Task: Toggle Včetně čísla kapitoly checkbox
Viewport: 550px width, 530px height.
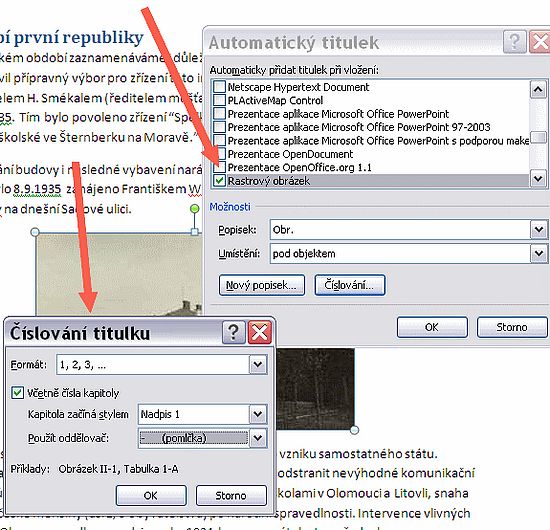Action: click(17, 393)
